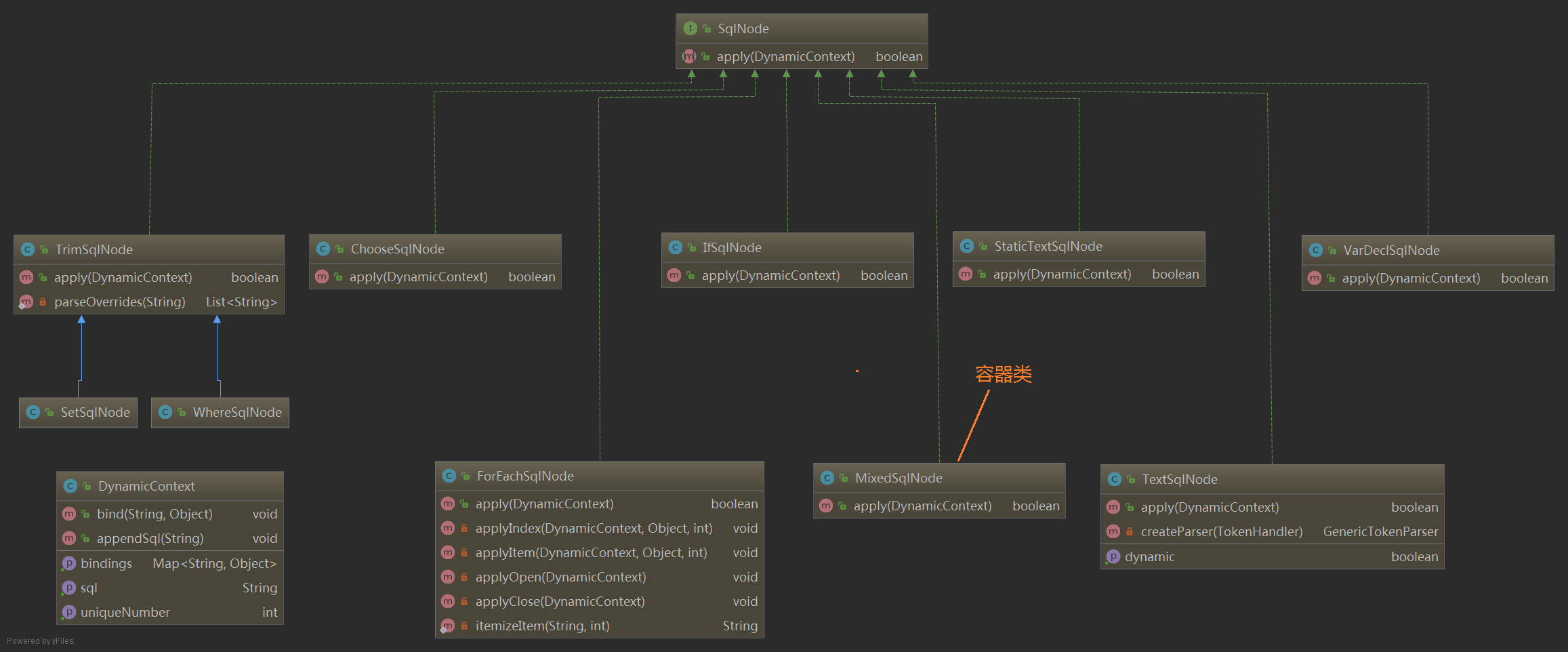Select bind(String, Object) method
This screenshot has width=1568, height=652.
154,514
